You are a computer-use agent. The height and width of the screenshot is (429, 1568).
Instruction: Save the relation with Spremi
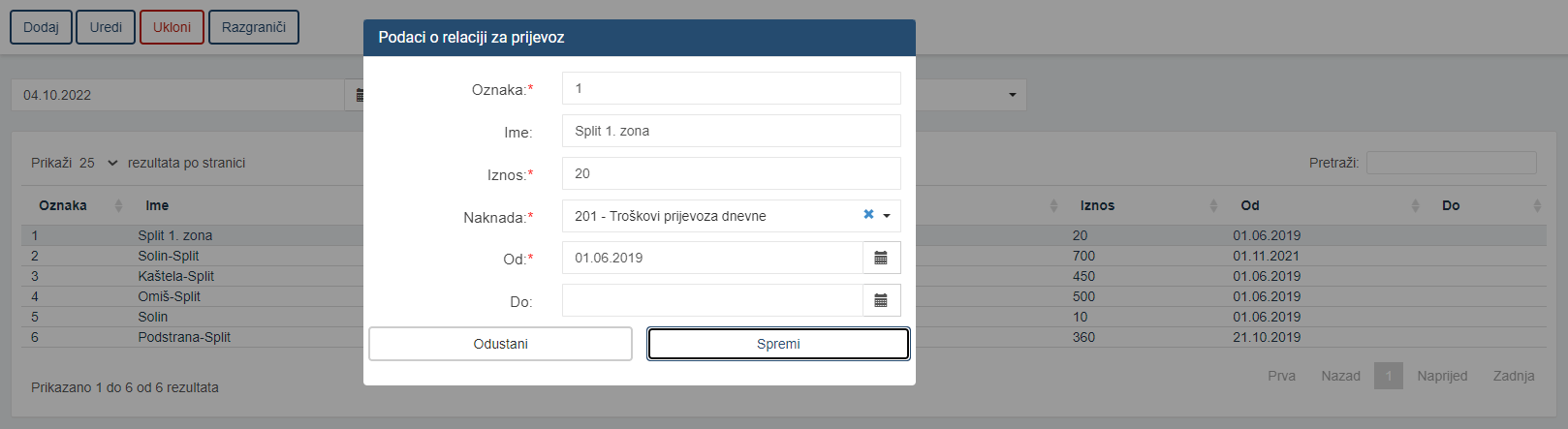click(778, 344)
